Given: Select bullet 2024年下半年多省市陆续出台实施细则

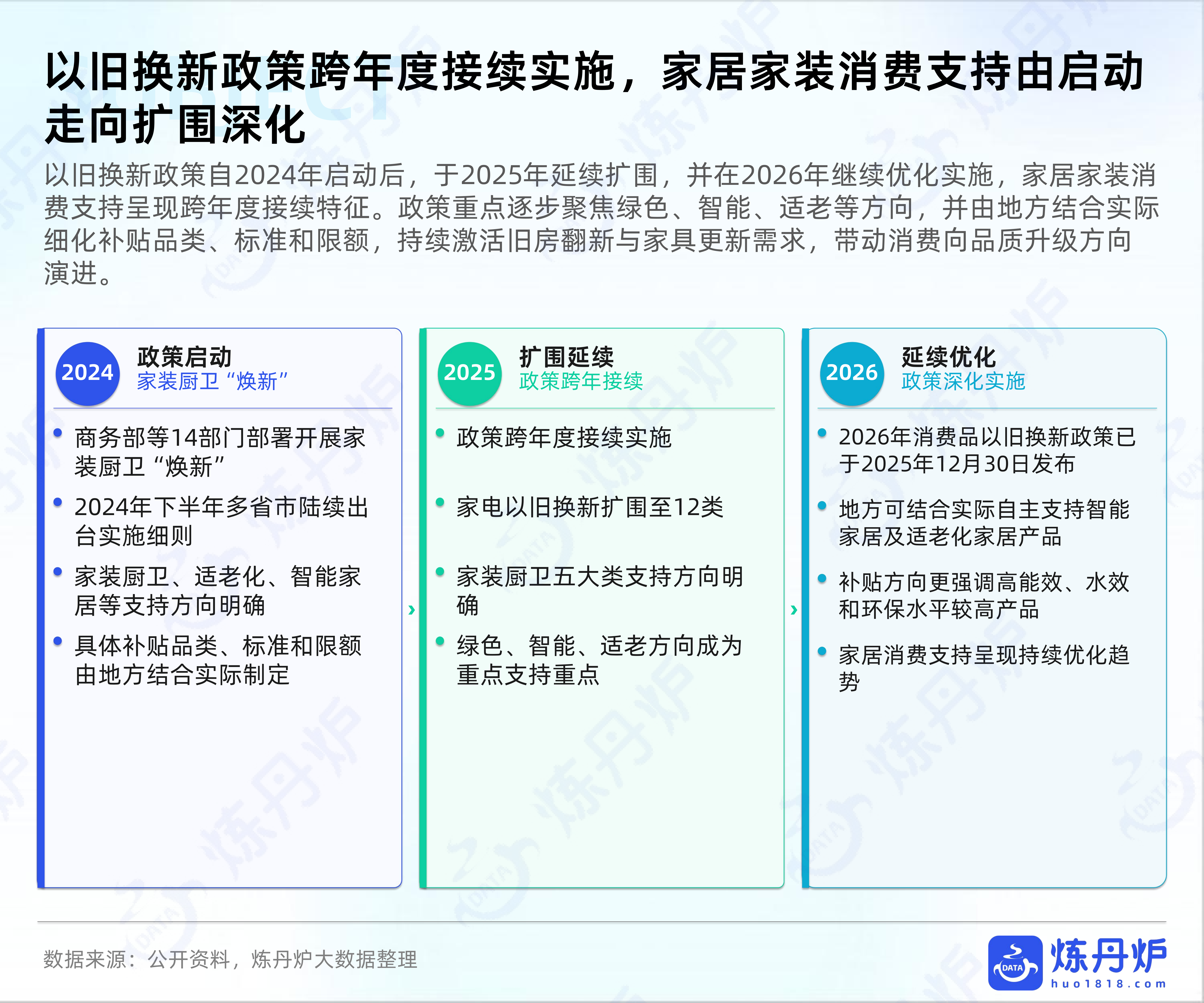Looking at the screenshot, I should click(221, 522).
